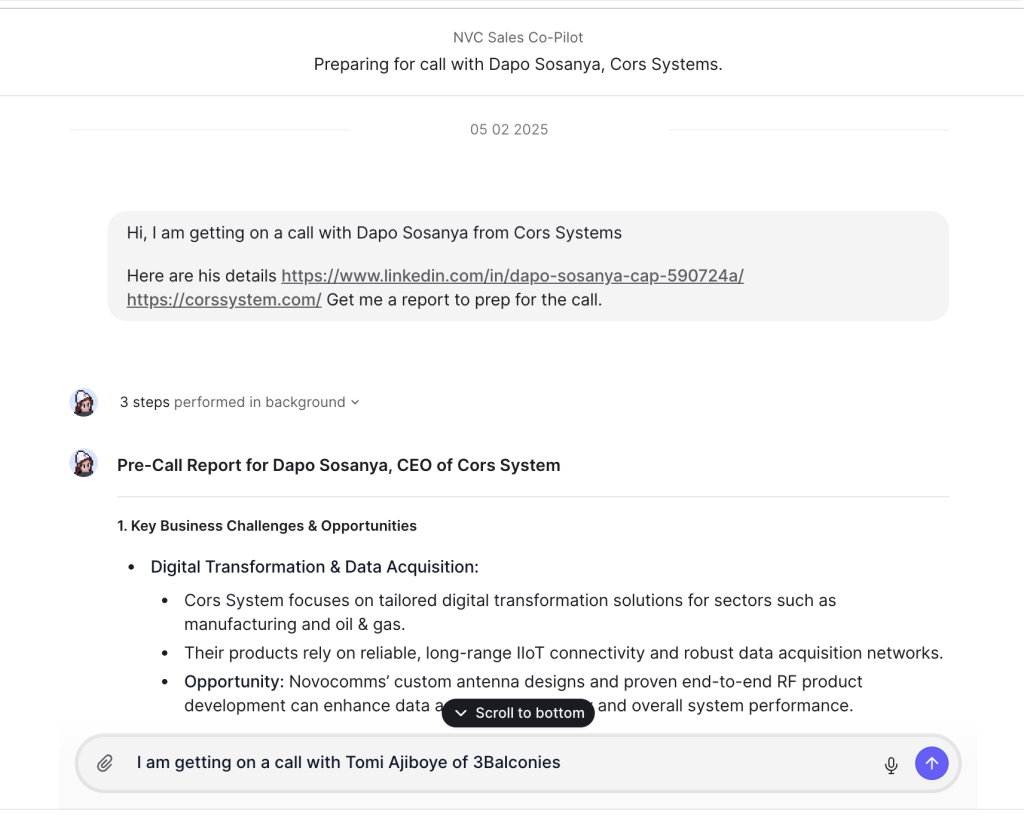Click the date label 05 02 2025
The width and height of the screenshot is (1024, 832).
tap(509, 130)
